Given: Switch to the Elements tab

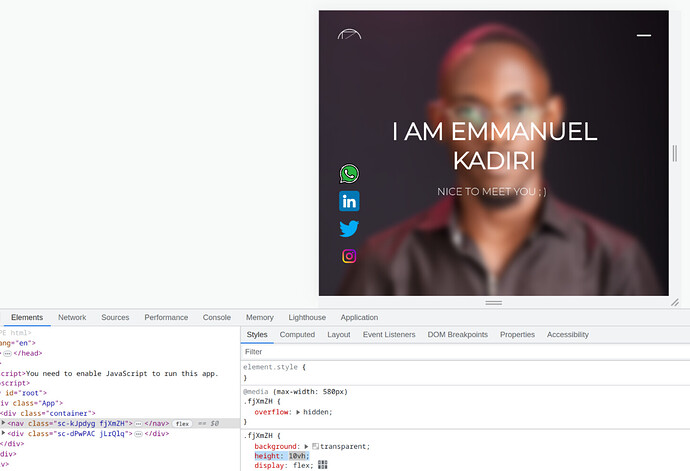Looking at the screenshot, I should point(27,317).
